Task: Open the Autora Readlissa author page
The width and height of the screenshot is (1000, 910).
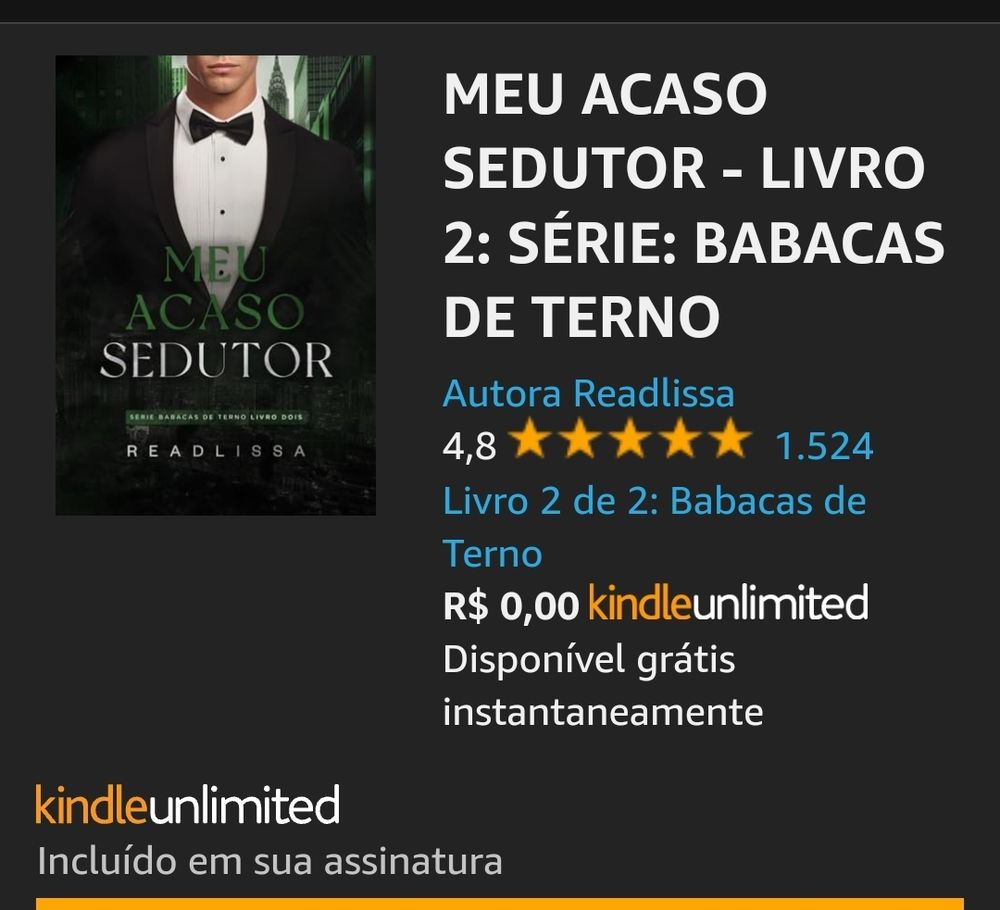Action: click(589, 393)
